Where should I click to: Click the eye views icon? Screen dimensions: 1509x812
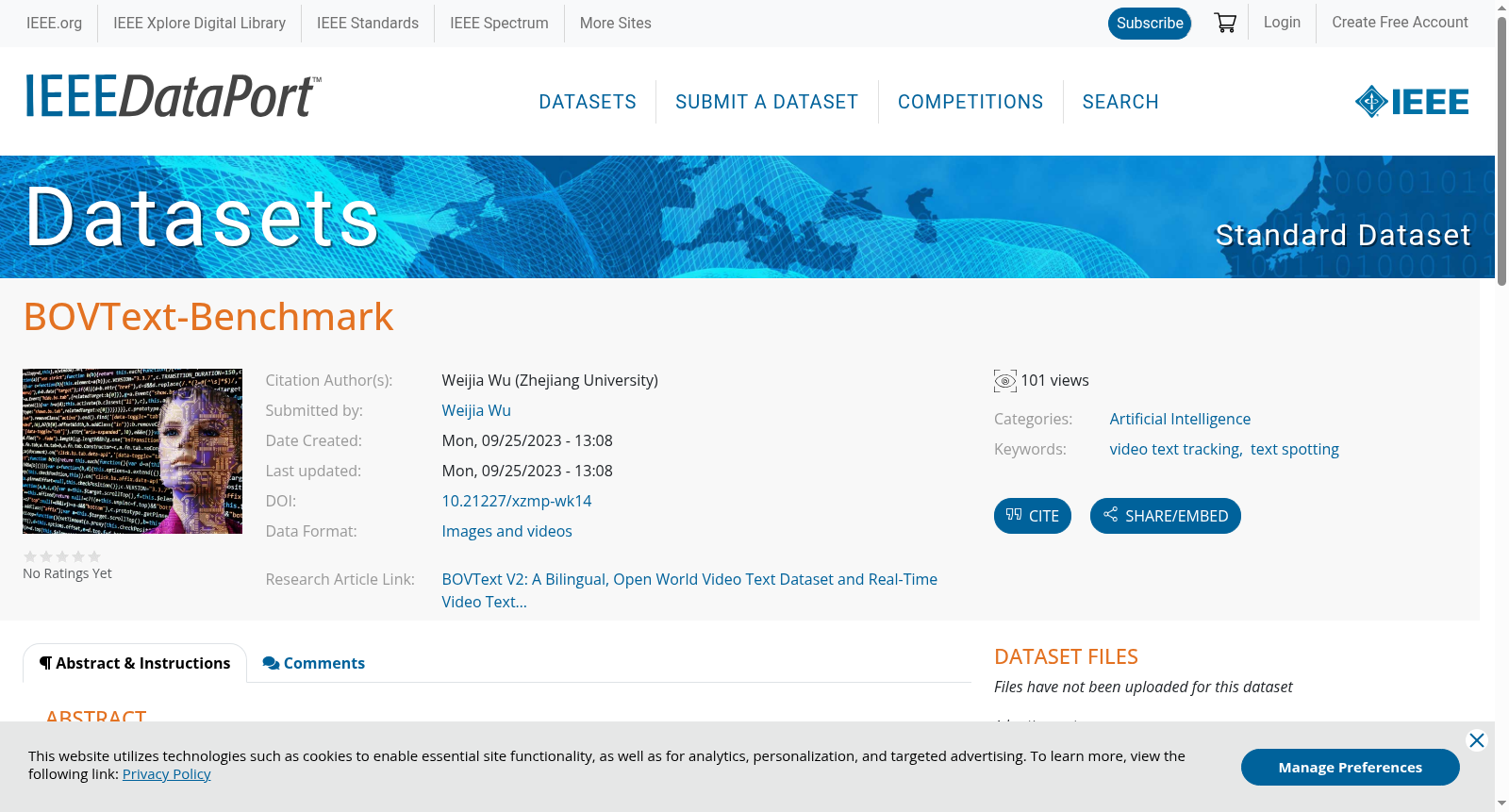pos(1005,381)
